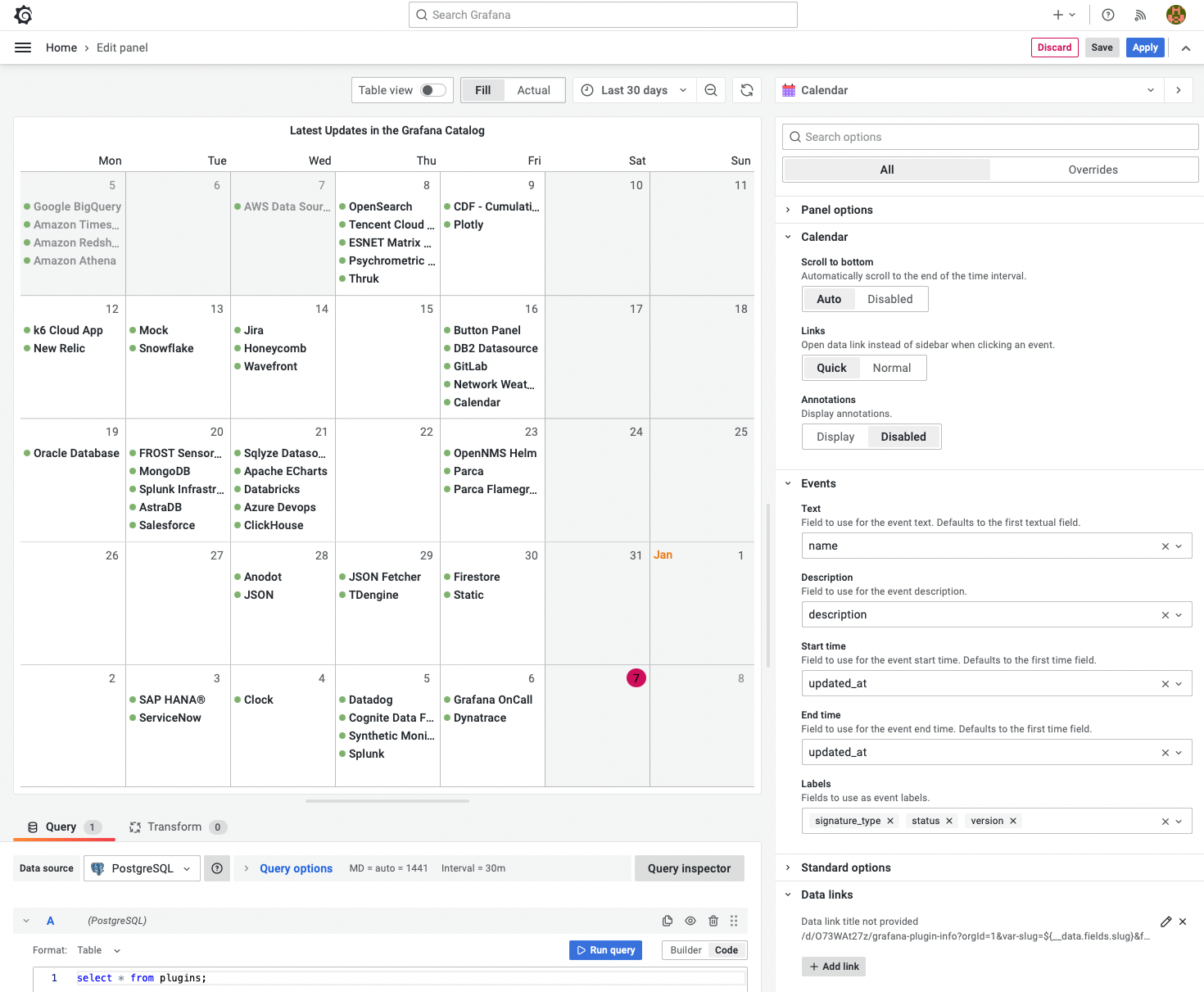1204x992 pixels.
Task: Set Scroll to bottom to Auto
Action: [829, 299]
